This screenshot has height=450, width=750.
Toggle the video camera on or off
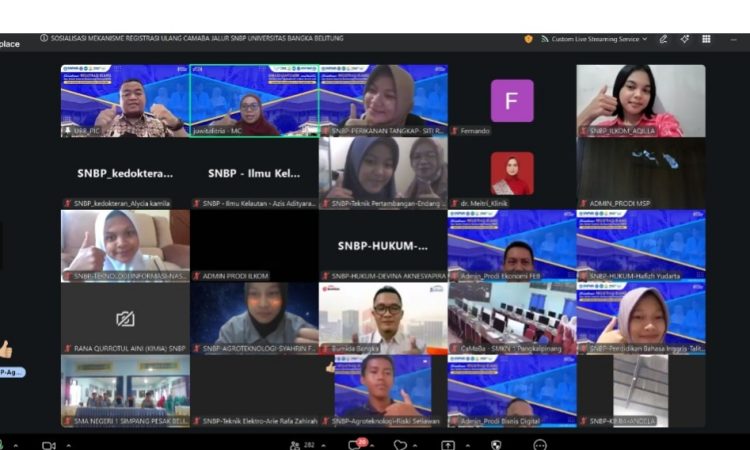(x=48, y=445)
